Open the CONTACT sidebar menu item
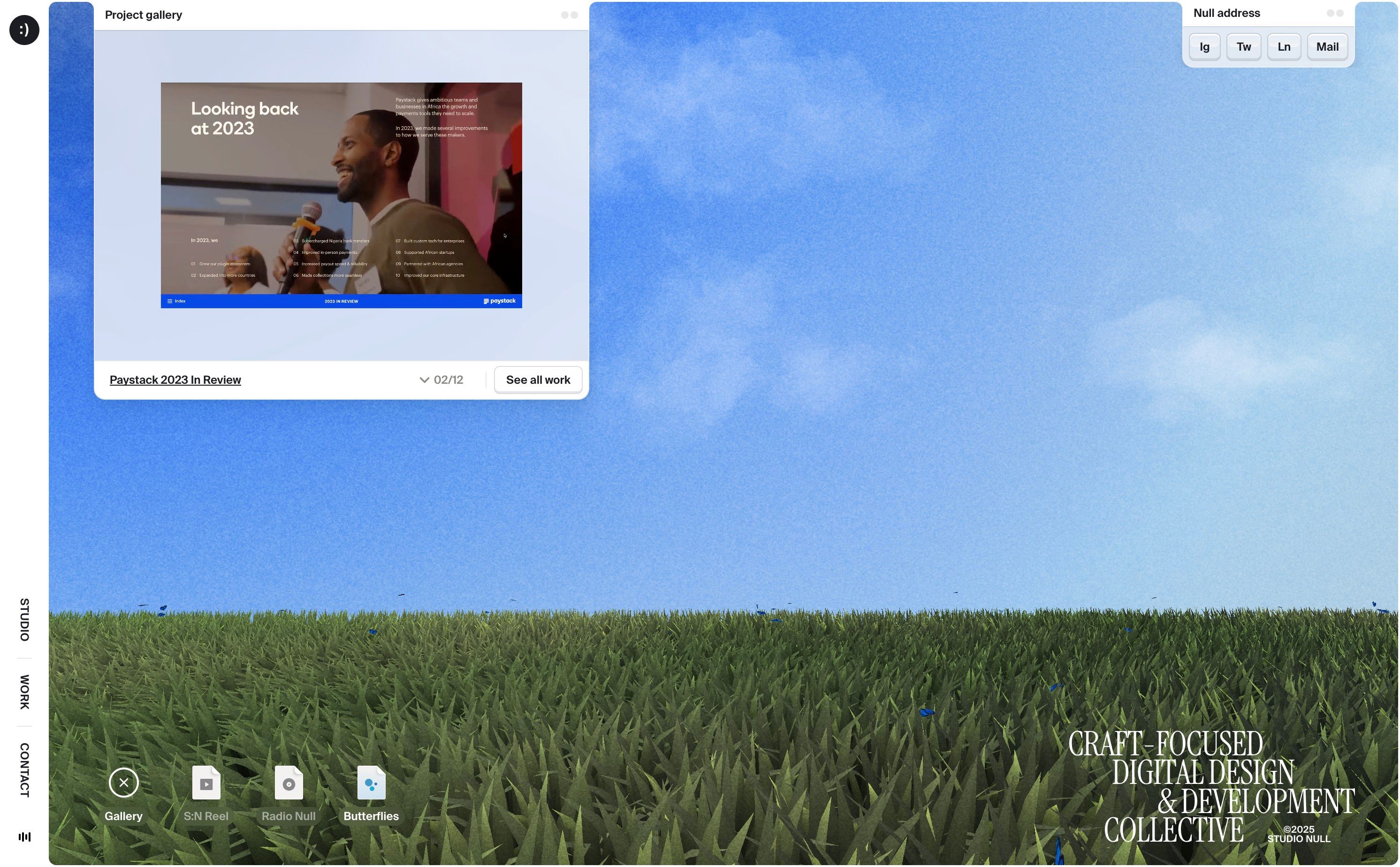This screenshot has height=867, width=1400. pyautogui.click(x=24, y=769)
